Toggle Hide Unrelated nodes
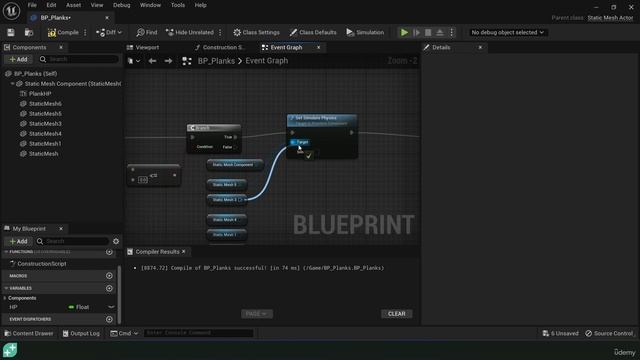 coord(189,32)
